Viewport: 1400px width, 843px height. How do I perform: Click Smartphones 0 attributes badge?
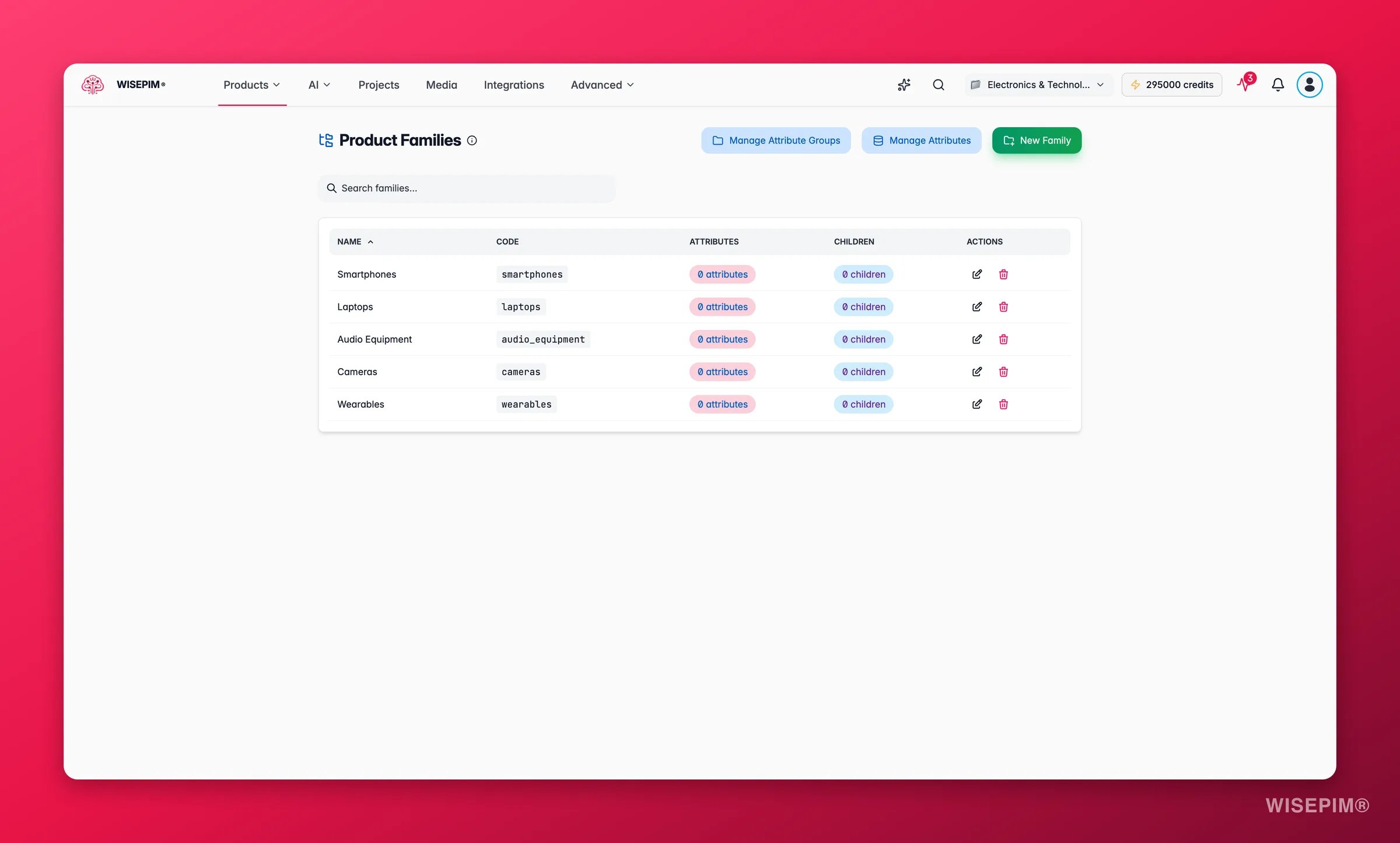pos(722,274)
